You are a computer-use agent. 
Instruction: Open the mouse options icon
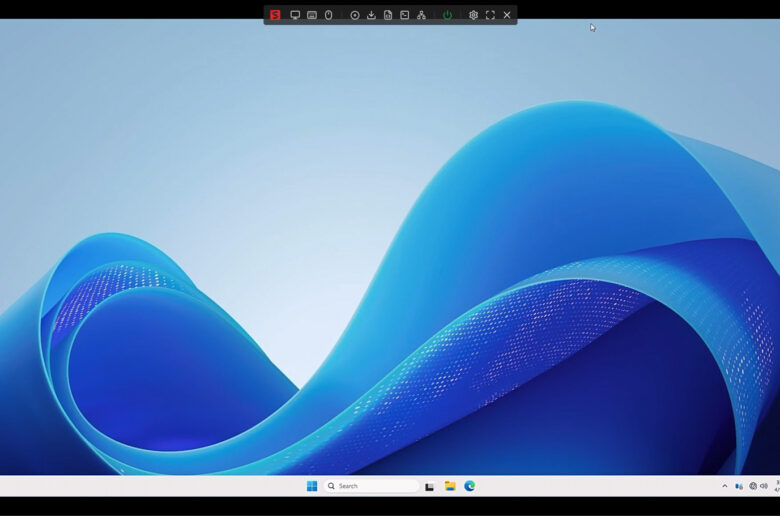[x=328, y=15]
